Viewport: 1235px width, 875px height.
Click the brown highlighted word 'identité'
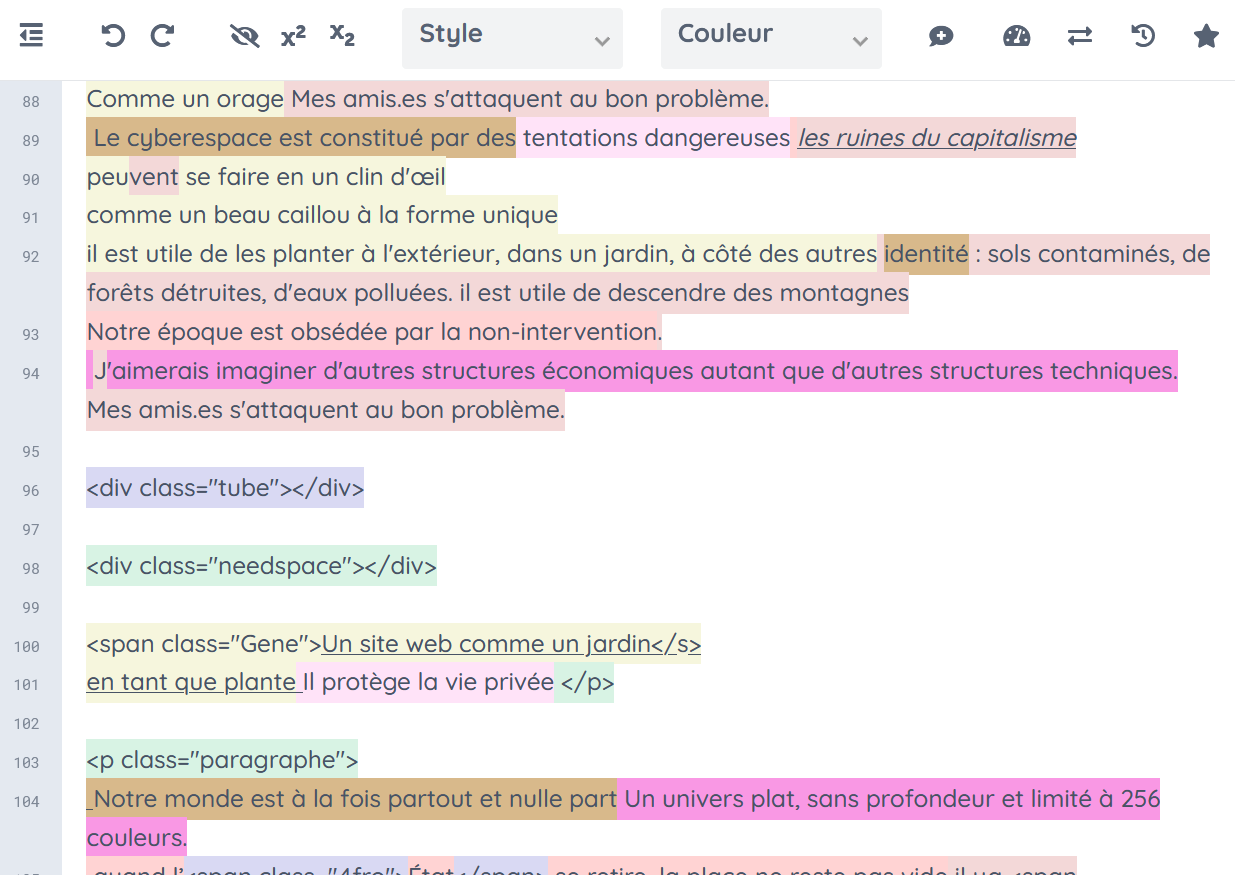coord(925,254)
